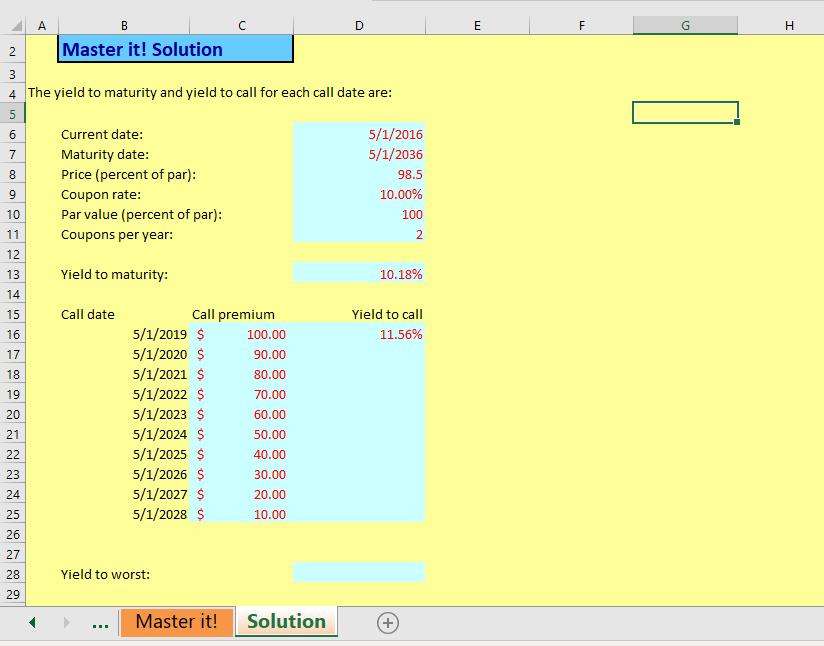The width and height of the screenshot is (824, 646).
Task: Go to next sheet with right arrow
Action: pyautogui.click(x=66, y=623)
